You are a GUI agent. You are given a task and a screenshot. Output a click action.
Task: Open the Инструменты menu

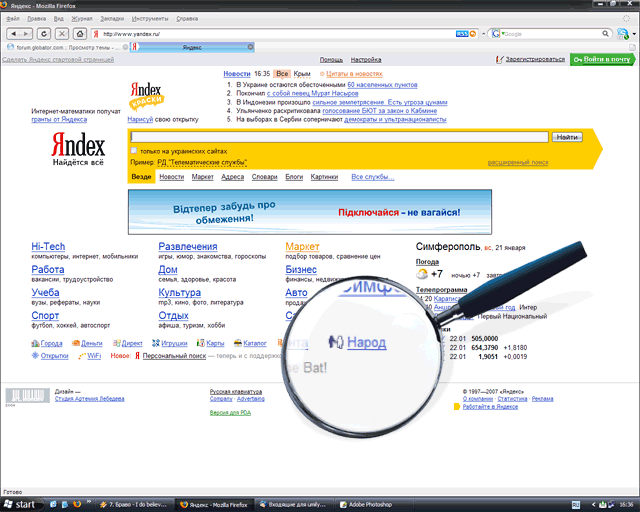click(x=150, y=19)
